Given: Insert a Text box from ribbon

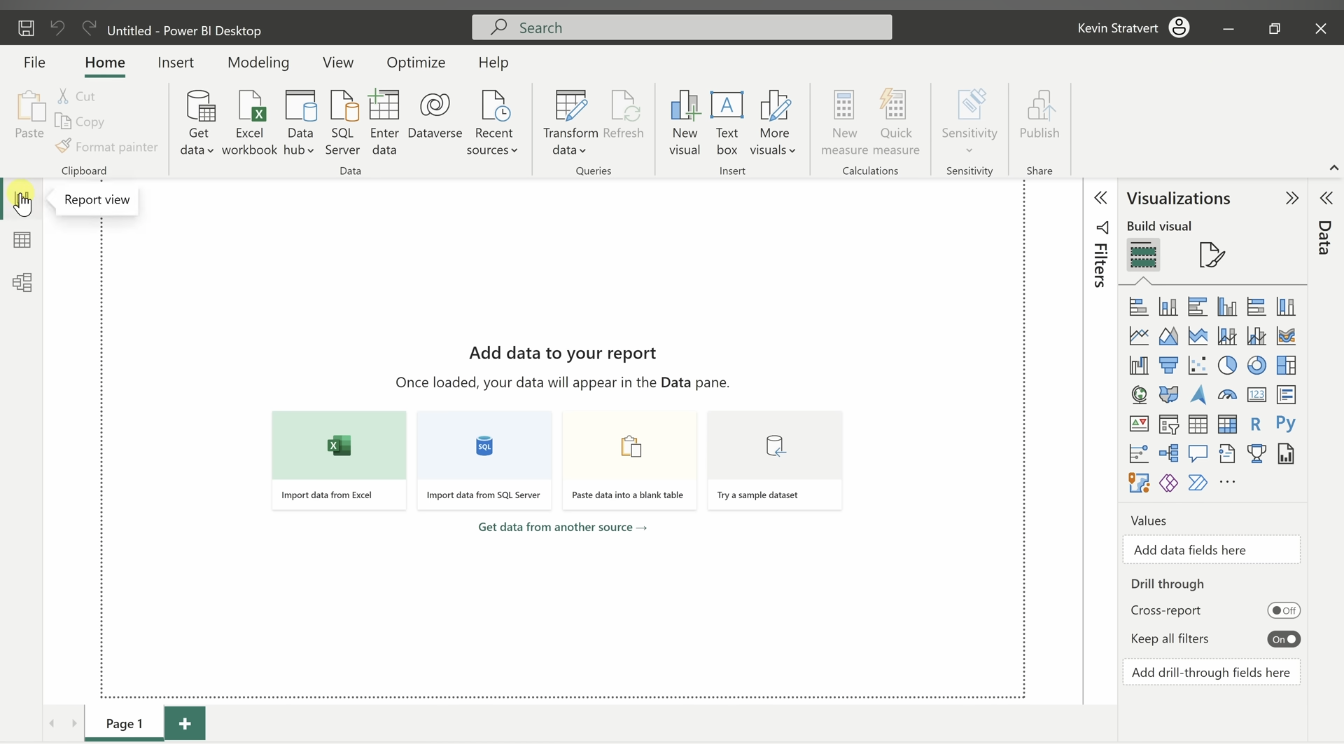Looking at the screenshot, I should (x=727, y=123).
